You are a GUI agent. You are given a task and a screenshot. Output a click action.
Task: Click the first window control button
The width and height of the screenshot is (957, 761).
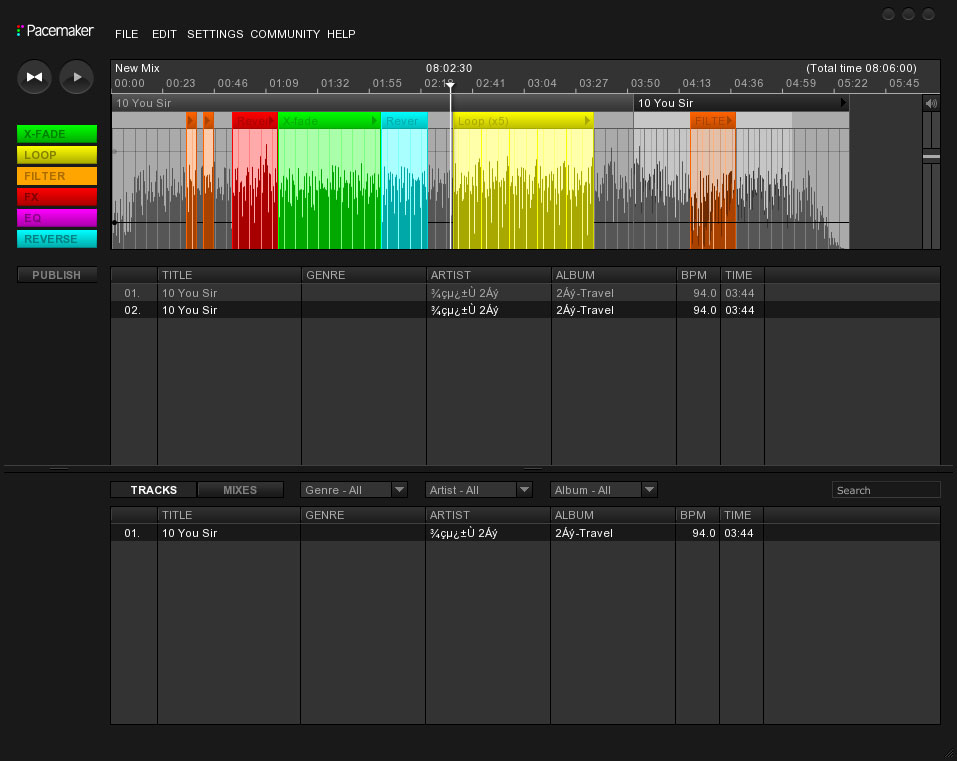point(889,14)
